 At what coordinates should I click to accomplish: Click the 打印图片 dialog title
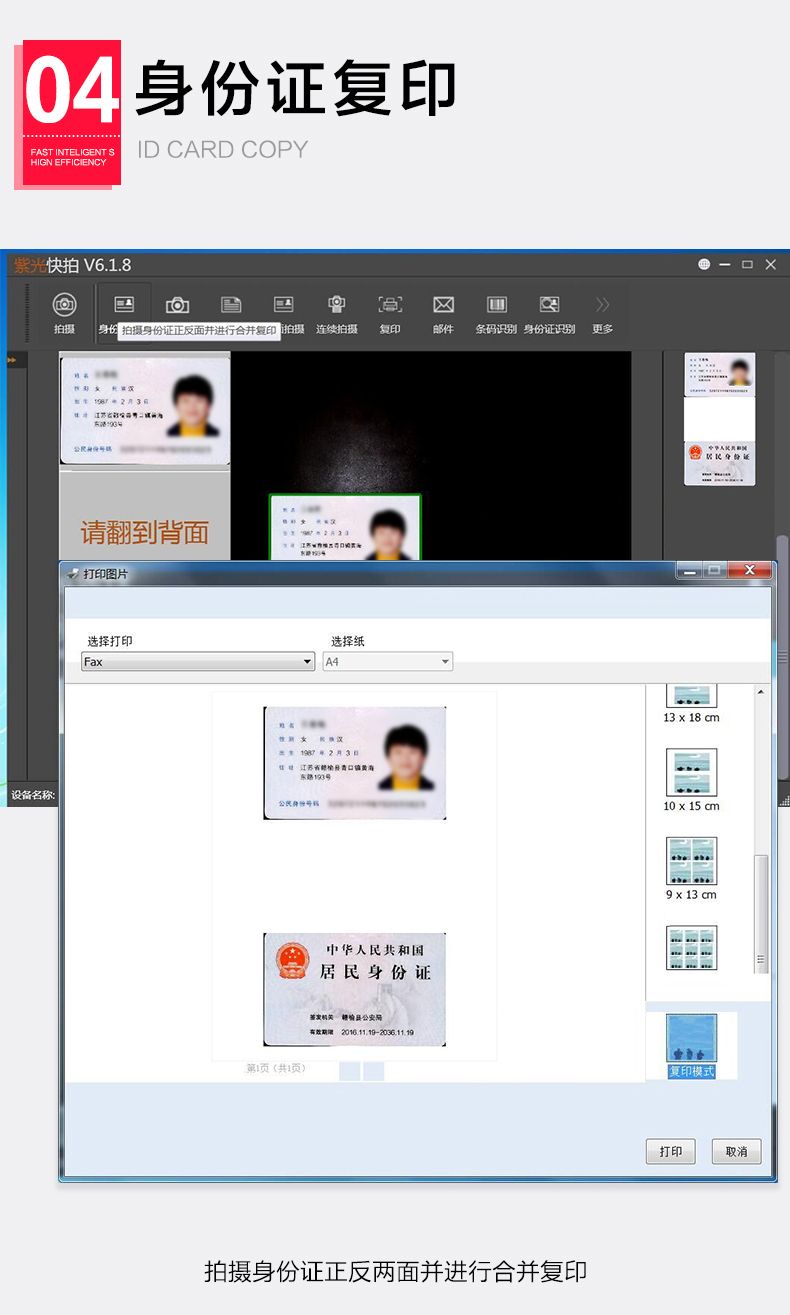click(106, 574)
